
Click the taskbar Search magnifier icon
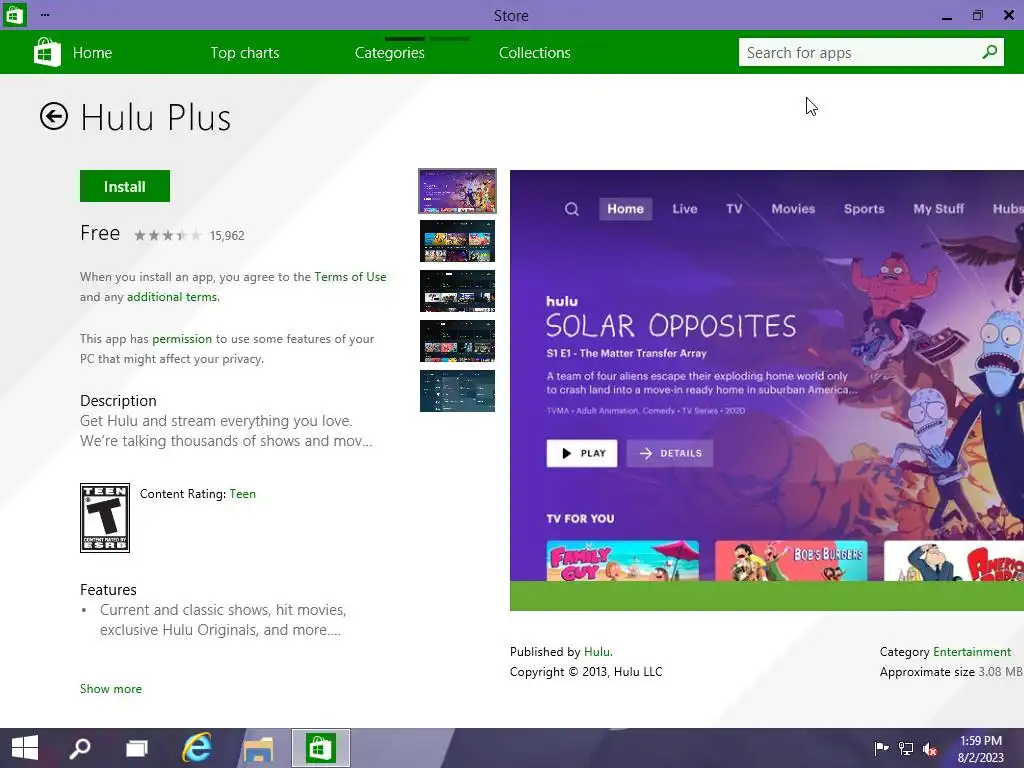[x=80, y=748]
